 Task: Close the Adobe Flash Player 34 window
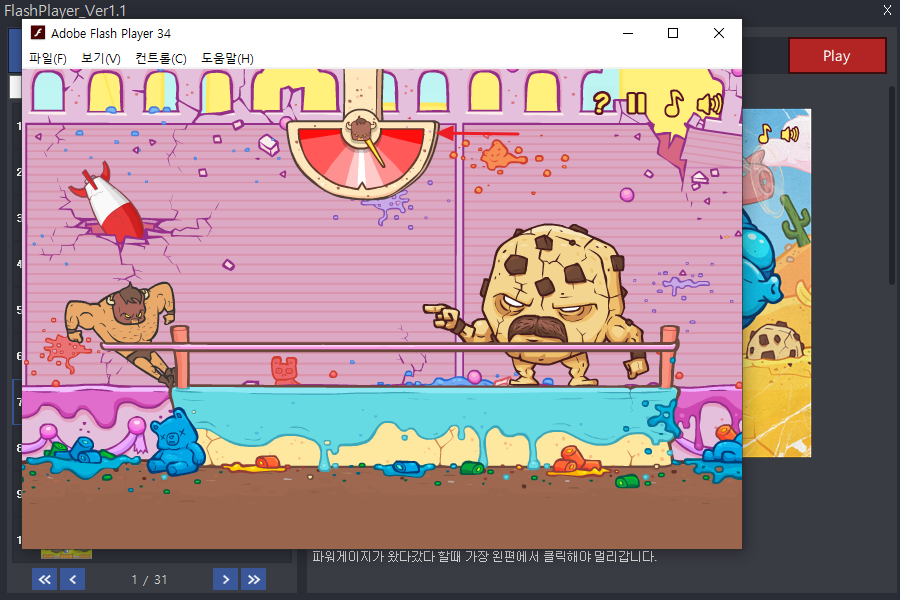(719, 33)
